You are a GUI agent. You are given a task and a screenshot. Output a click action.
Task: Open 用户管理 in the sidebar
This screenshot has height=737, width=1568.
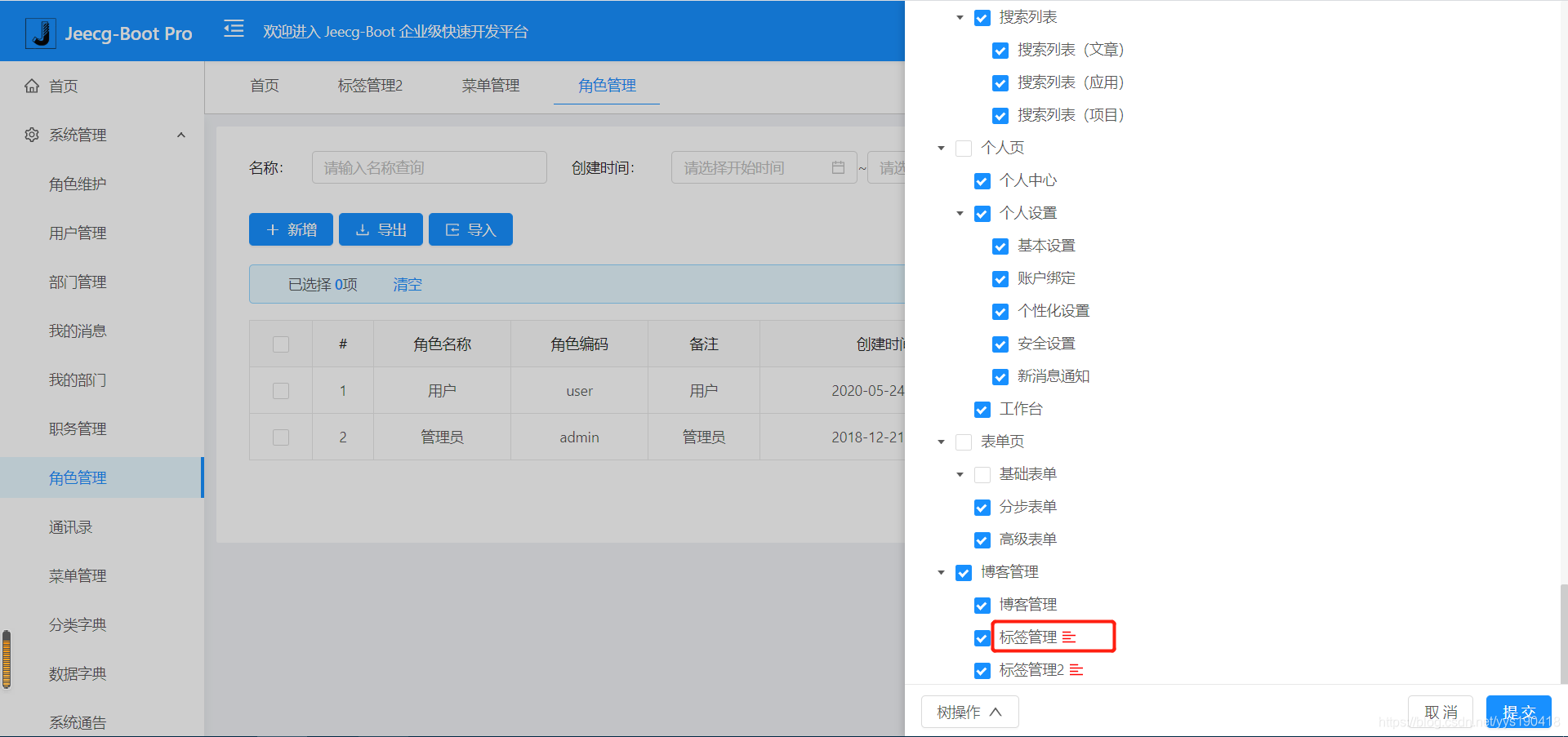coord(78,233)
